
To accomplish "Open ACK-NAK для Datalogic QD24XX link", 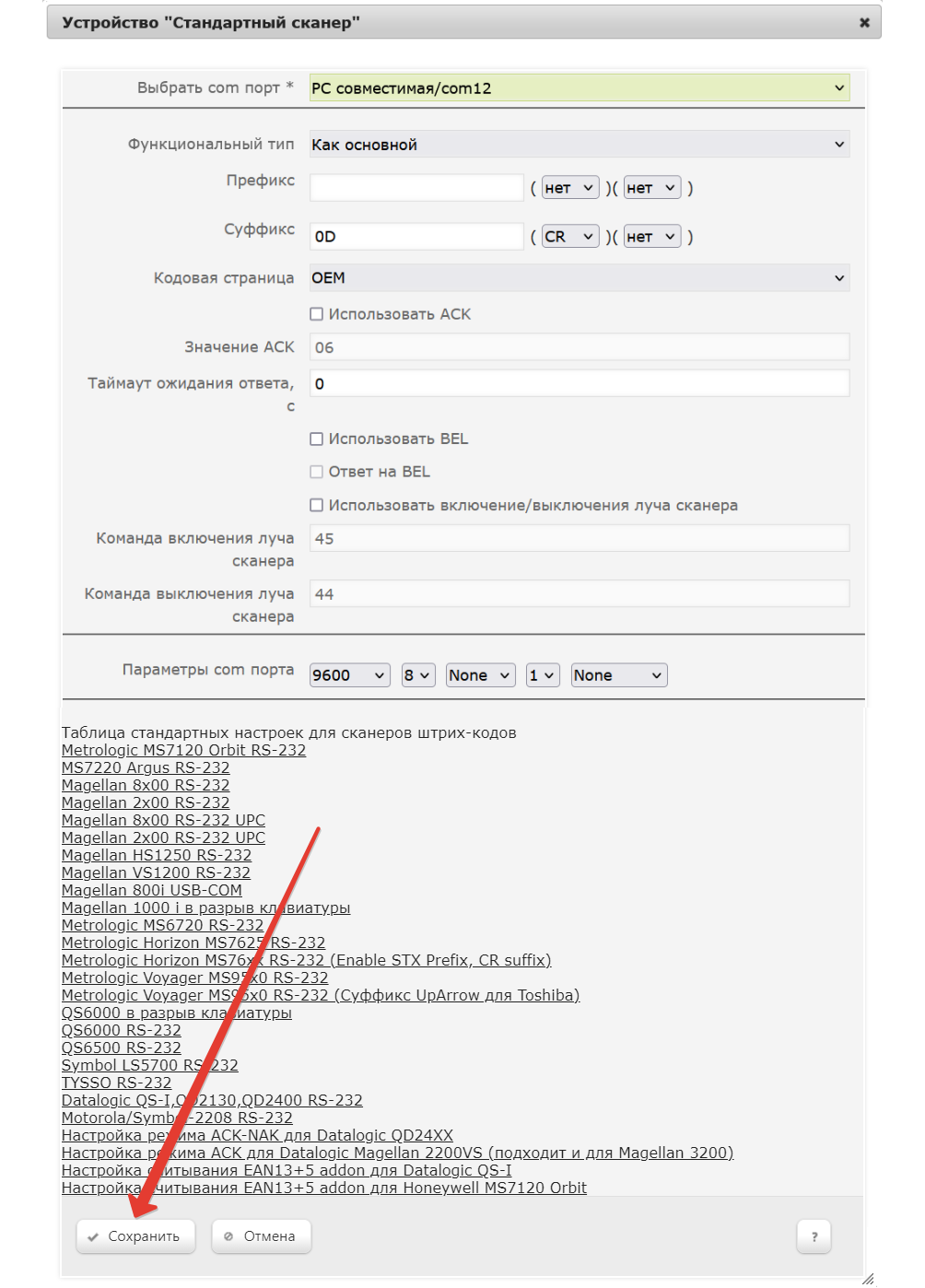I will tap(257, 1135).
